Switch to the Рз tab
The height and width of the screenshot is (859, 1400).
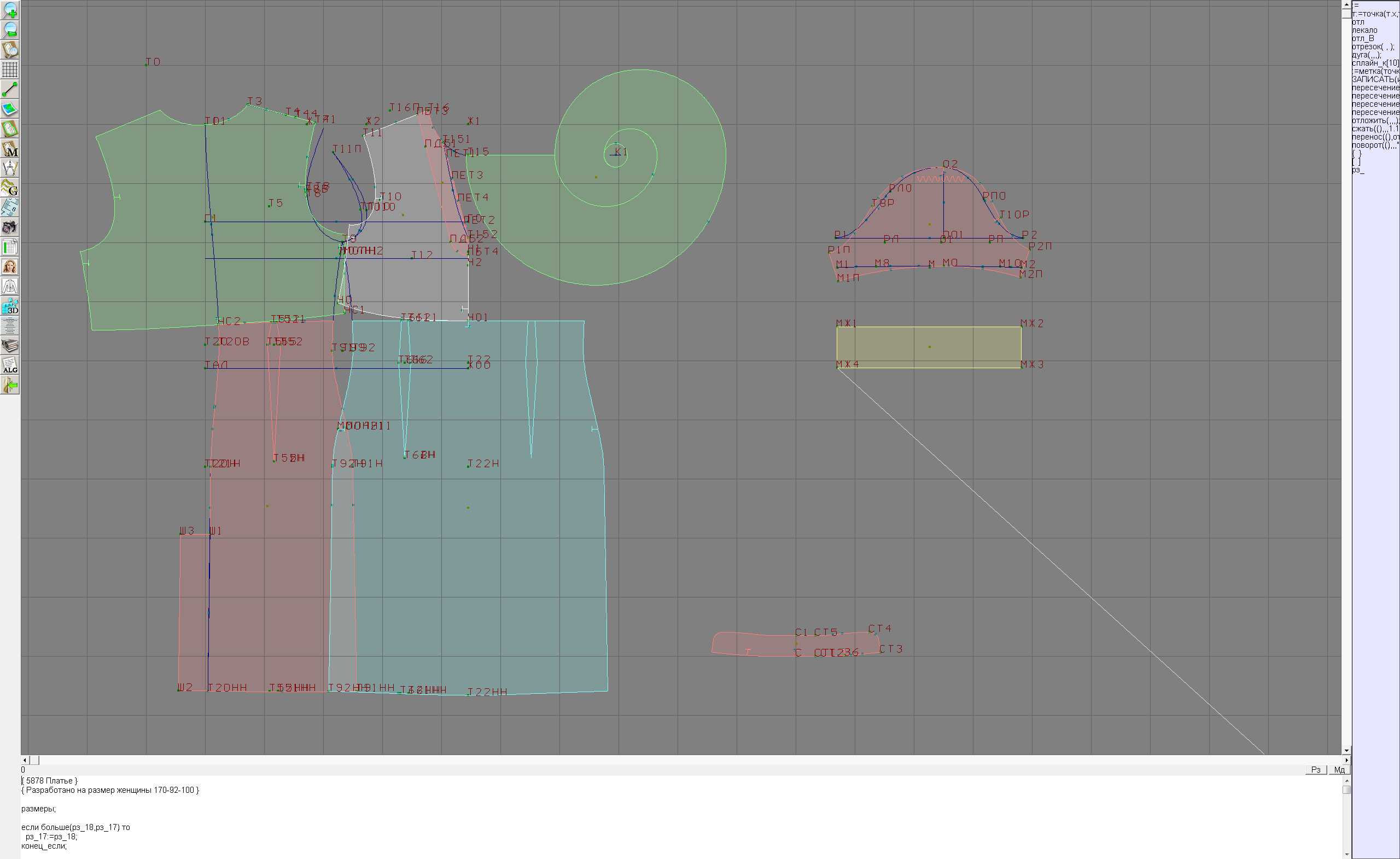(x=1316, y=770)
